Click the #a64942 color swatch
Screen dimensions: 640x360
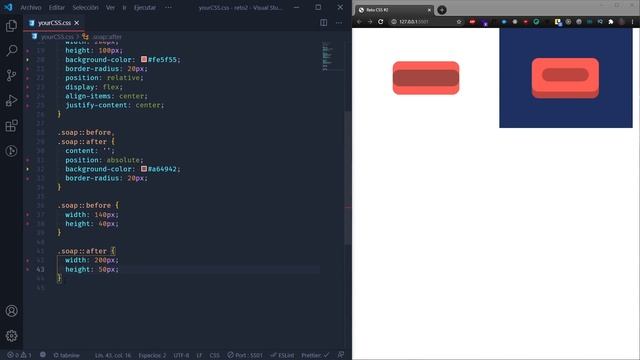(144, 169)
